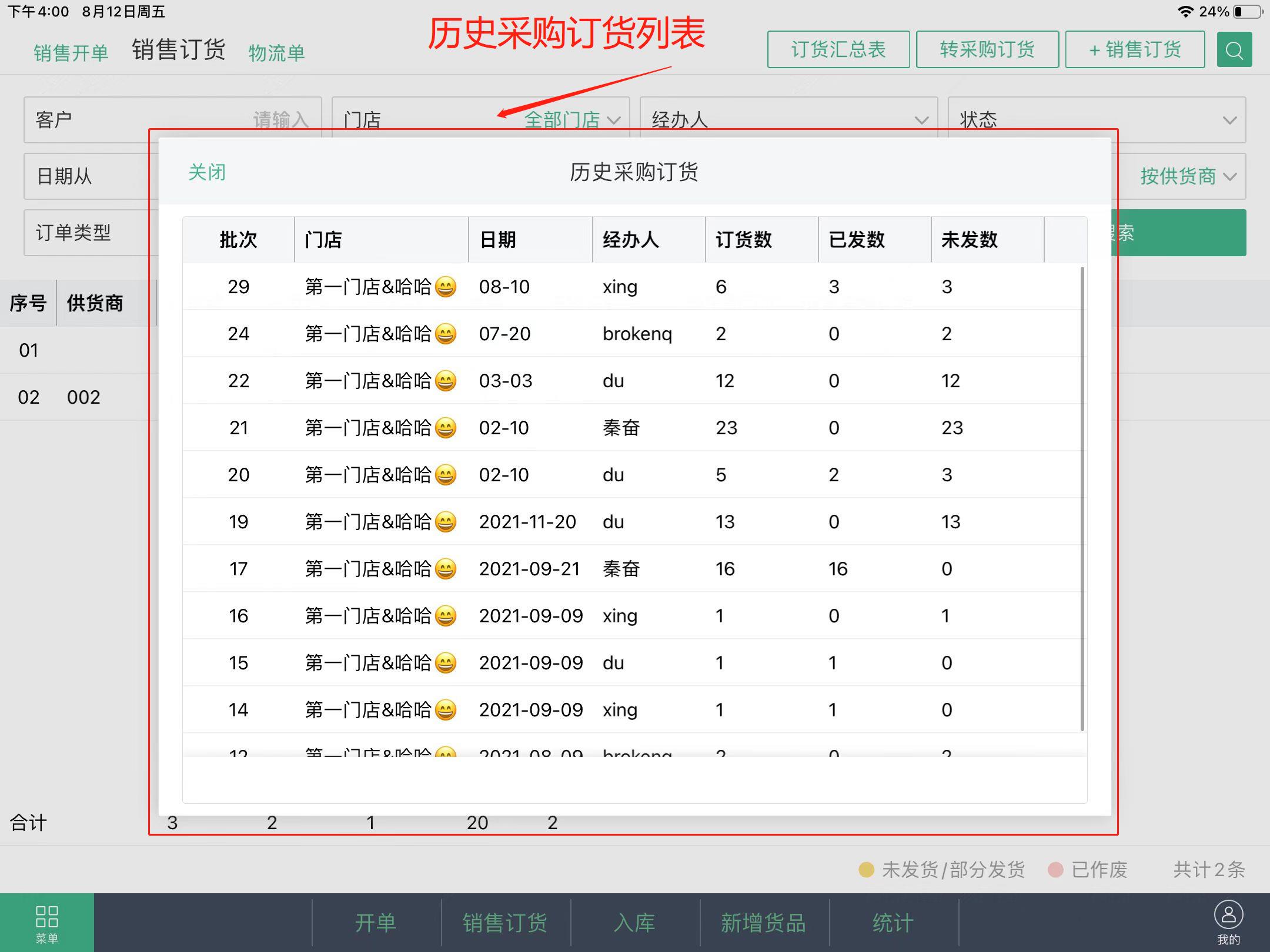Create new order with + 销售订货
This screenshot has height=952, width=1270.
(1135, 50)
